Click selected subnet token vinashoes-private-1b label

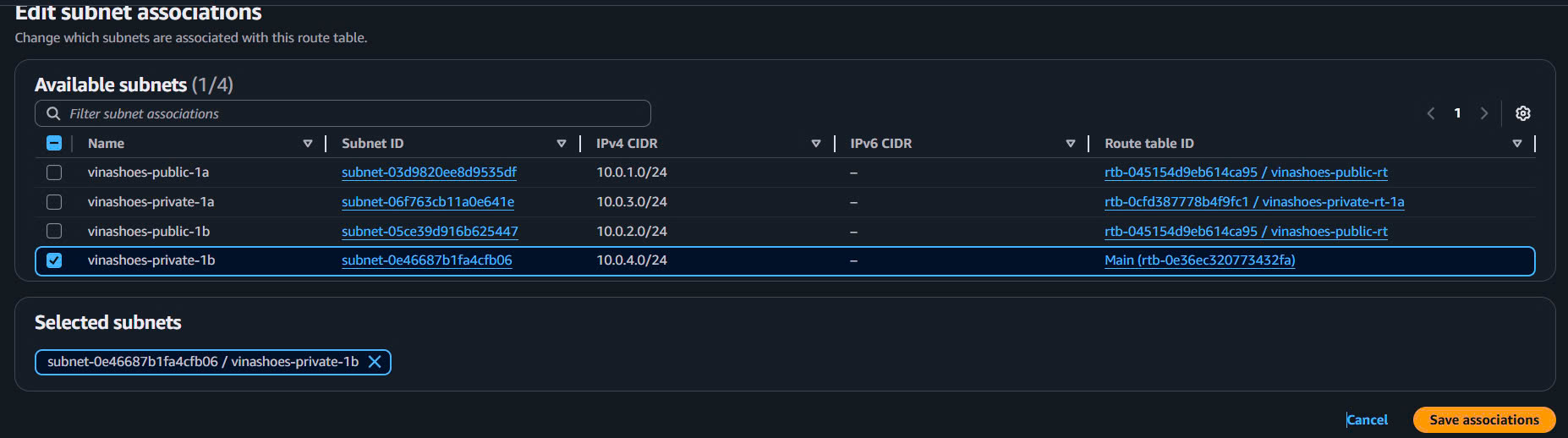(203, 362)
